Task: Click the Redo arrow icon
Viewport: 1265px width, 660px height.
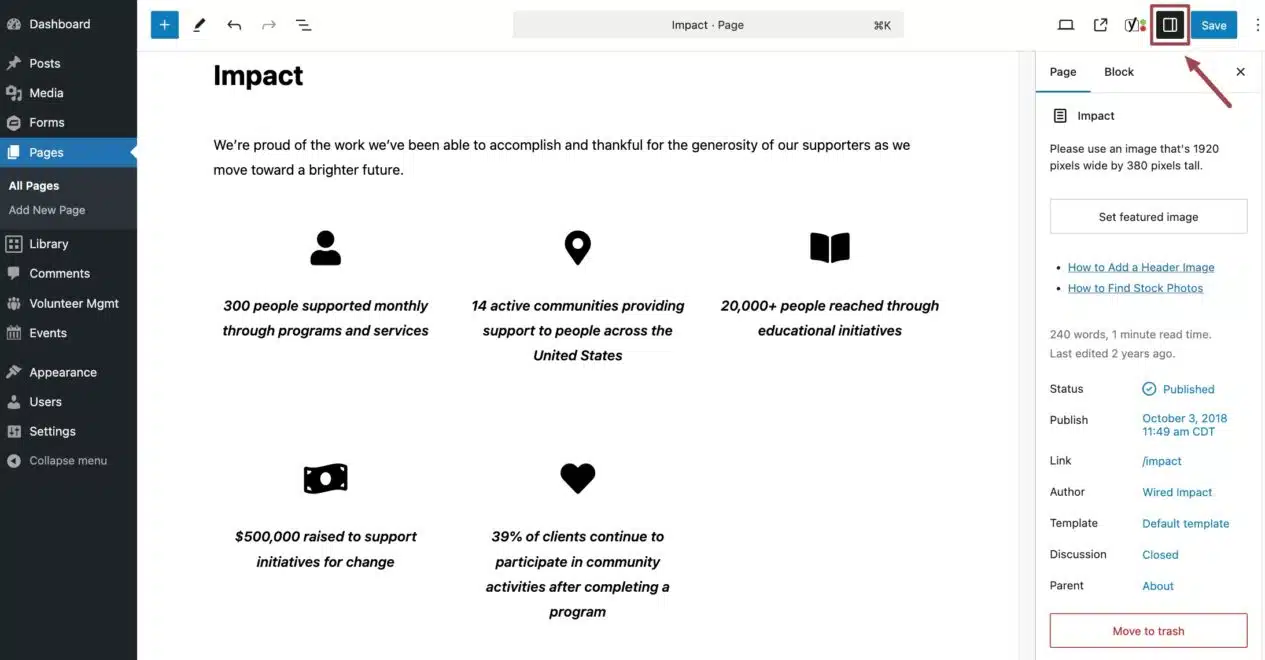Action: (268, 25)
